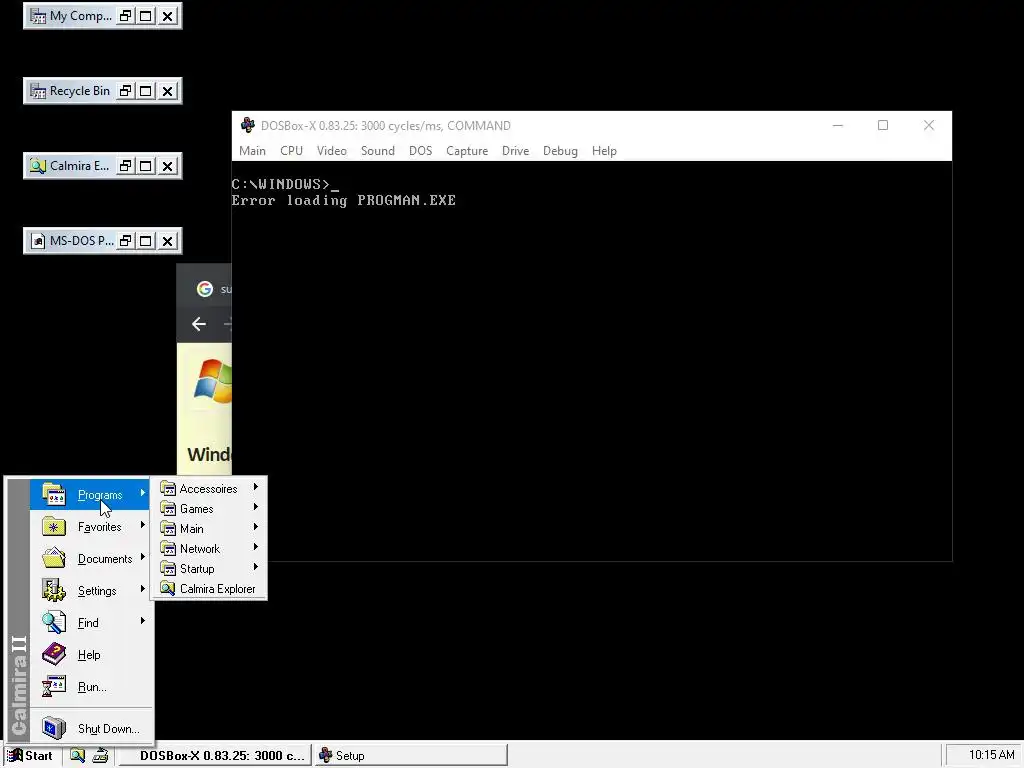Viewport: 1024px width, 768px height.
Task: Click the printer quick-launch icon on the taskbar
Action: [100, 756]
